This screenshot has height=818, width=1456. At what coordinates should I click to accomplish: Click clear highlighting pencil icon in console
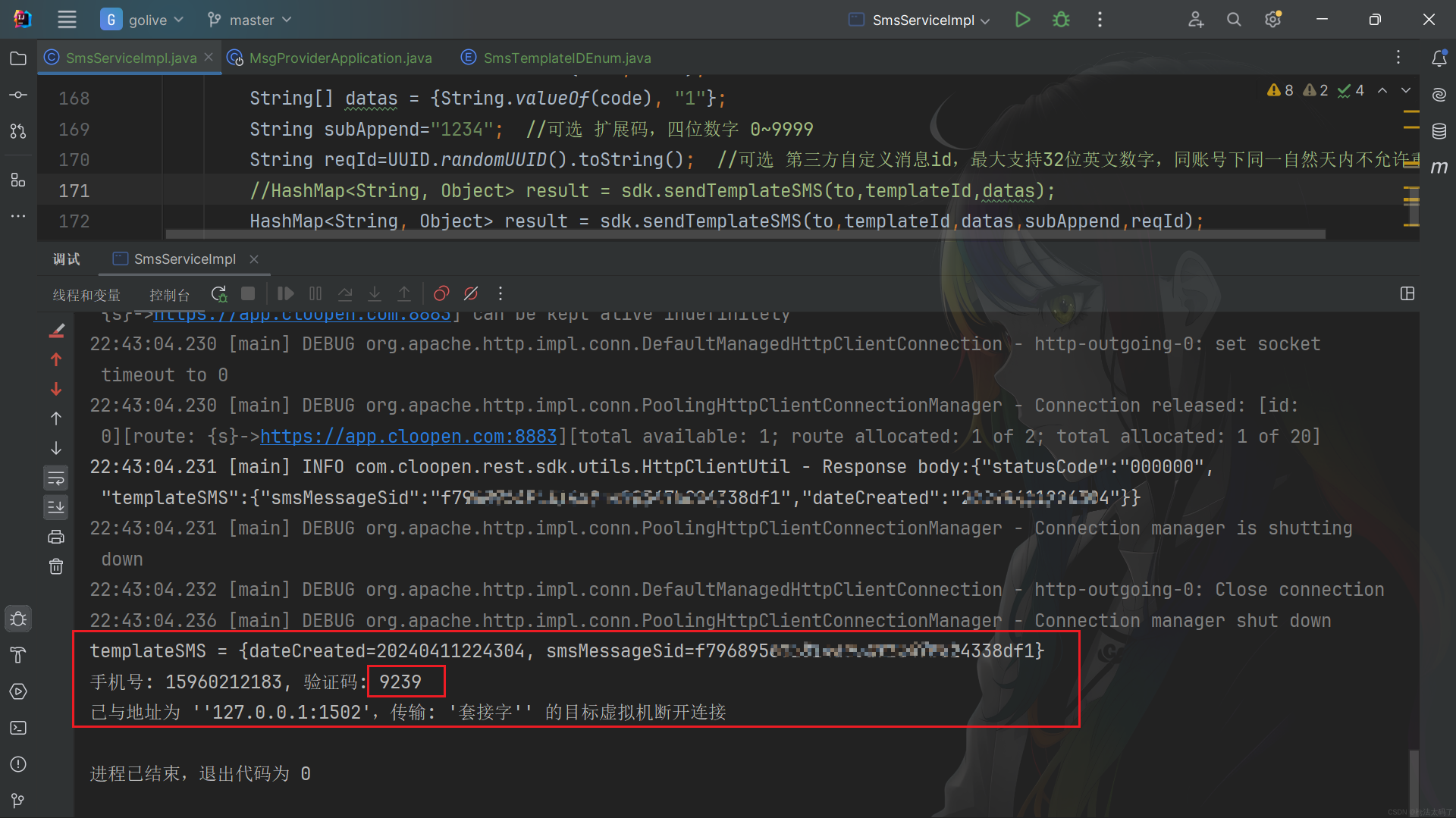pos(56,330)
